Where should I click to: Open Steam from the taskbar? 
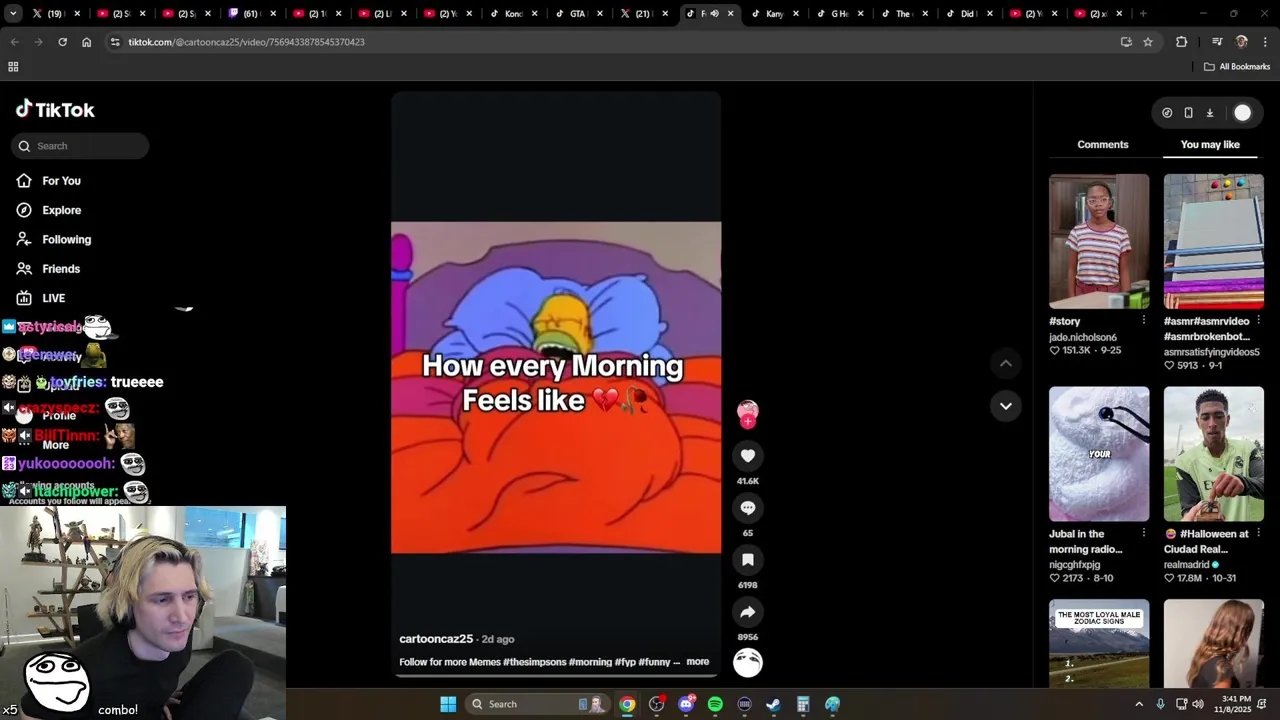coord(773,704)
